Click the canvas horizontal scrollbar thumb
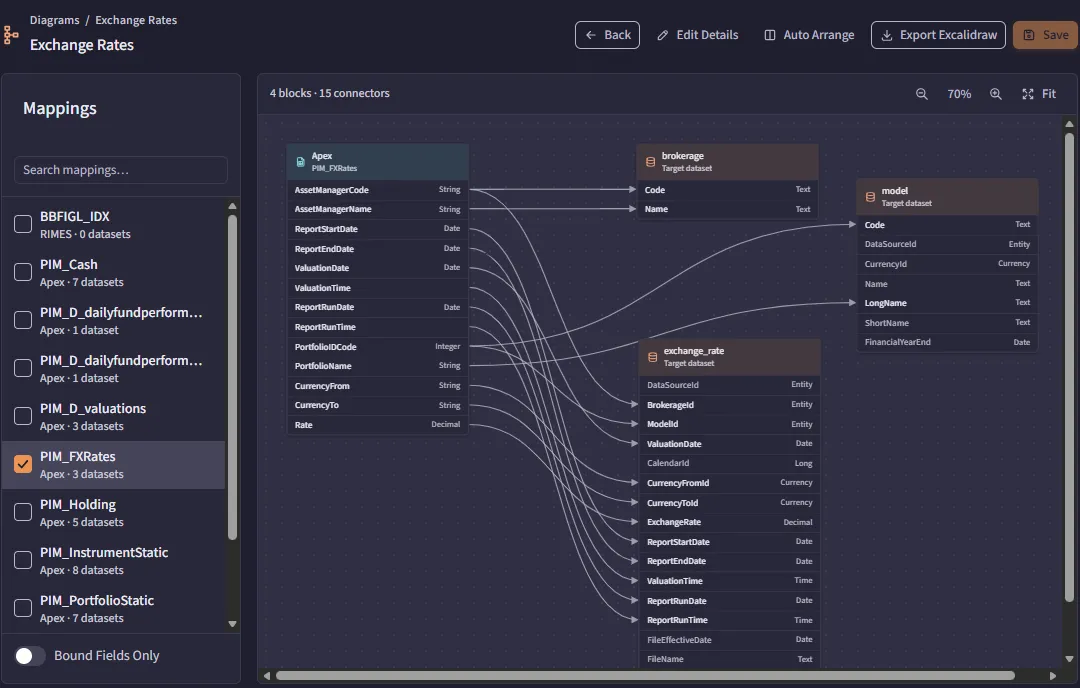The image size is (1080, 688). point(645,676)
